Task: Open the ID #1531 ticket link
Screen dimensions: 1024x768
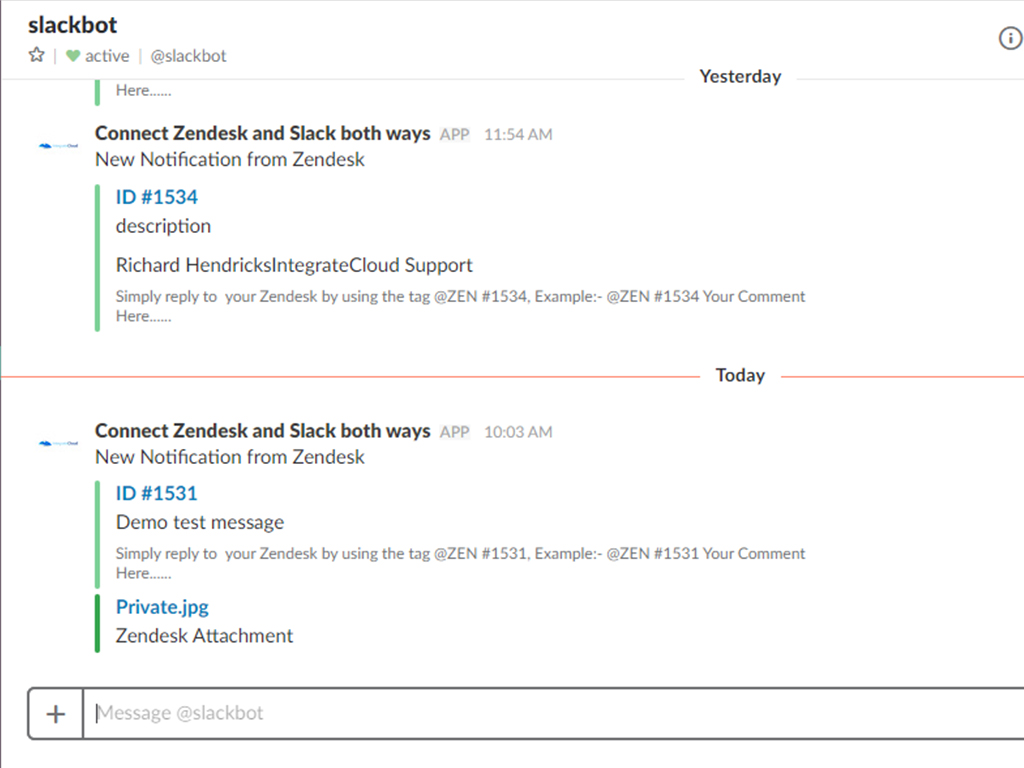Action: click(157, 493)
